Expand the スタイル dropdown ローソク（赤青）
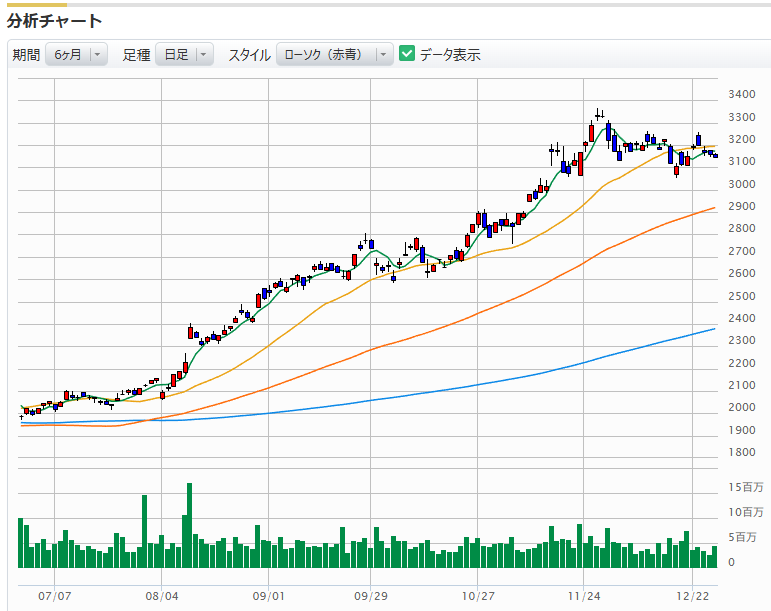The height and width of the screenshot is (611, 771). pos(335,55)
